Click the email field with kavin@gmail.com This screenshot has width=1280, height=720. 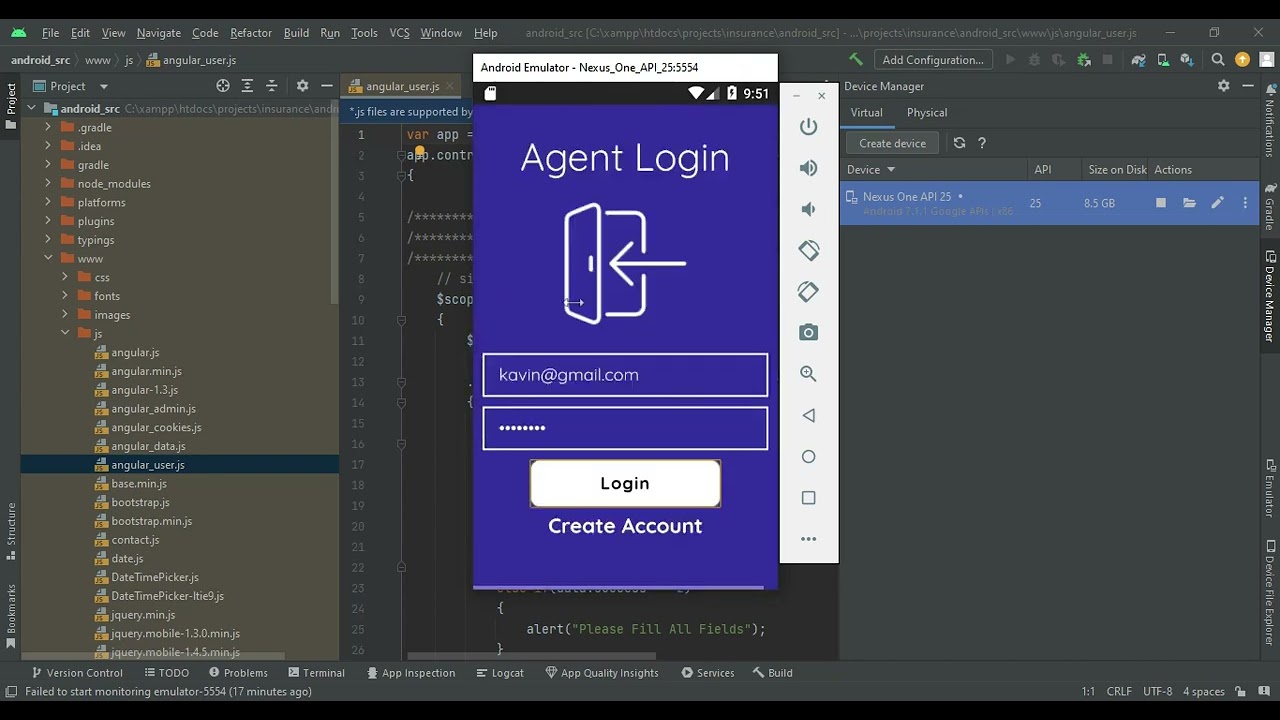(625, 375)
